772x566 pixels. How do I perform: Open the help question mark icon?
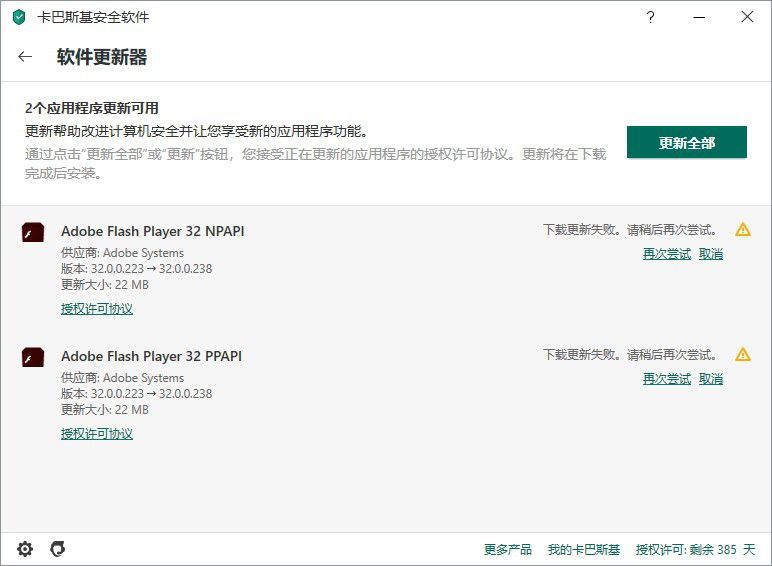coord(651,17)
